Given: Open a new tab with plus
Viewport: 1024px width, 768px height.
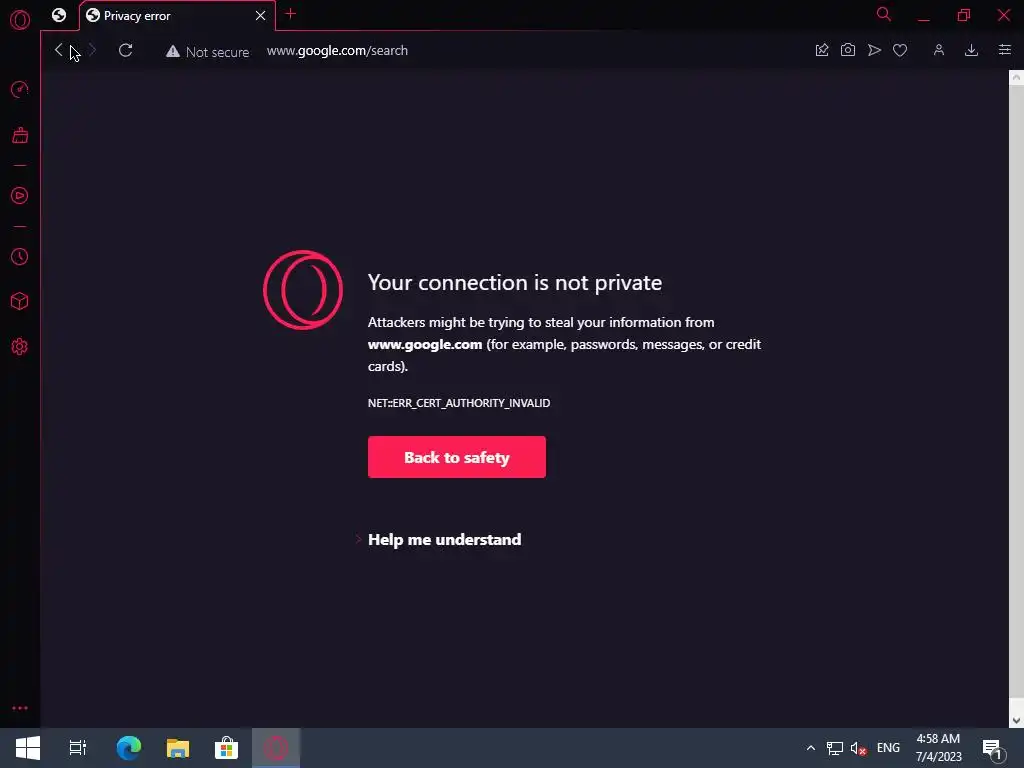Looking at the screenshot, I should [291, 14].
